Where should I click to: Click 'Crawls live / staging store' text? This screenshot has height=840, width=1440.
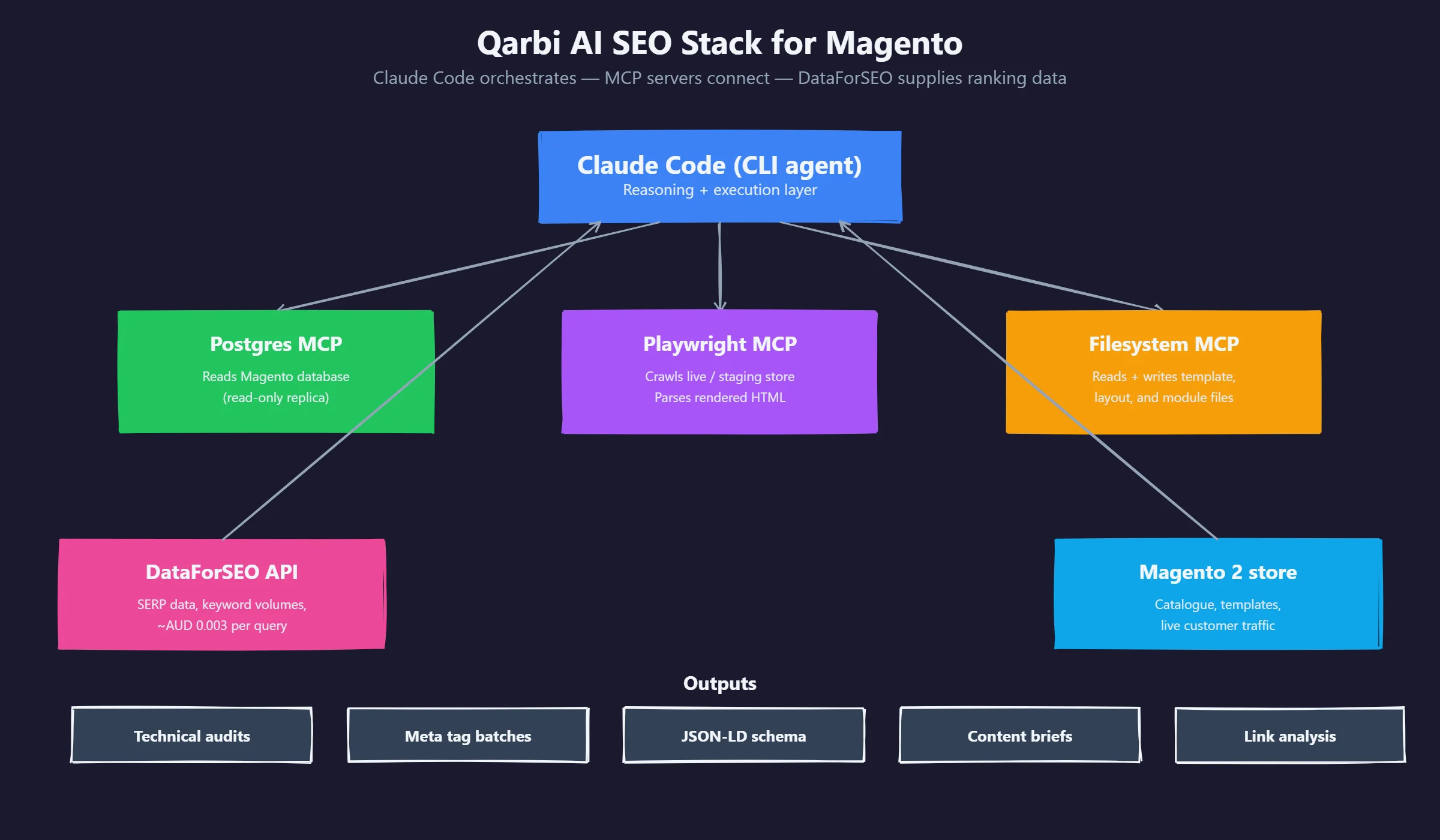(720, 376)
